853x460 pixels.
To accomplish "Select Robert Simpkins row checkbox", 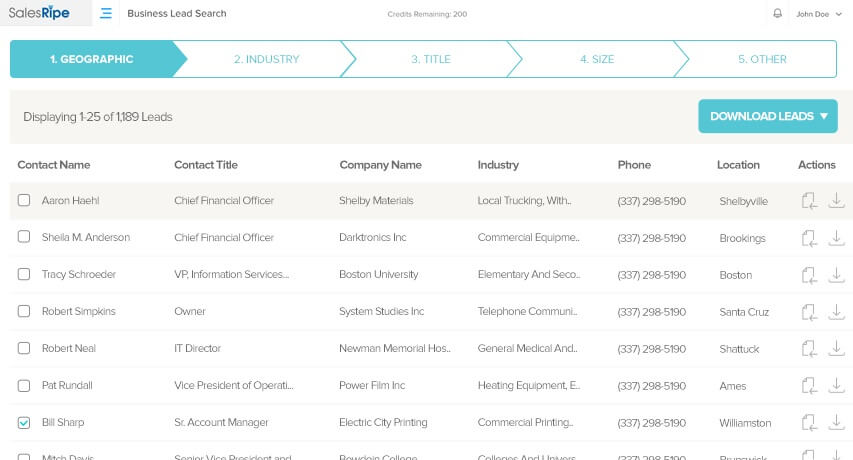I will pyautogui.click(x=24, y=312).
